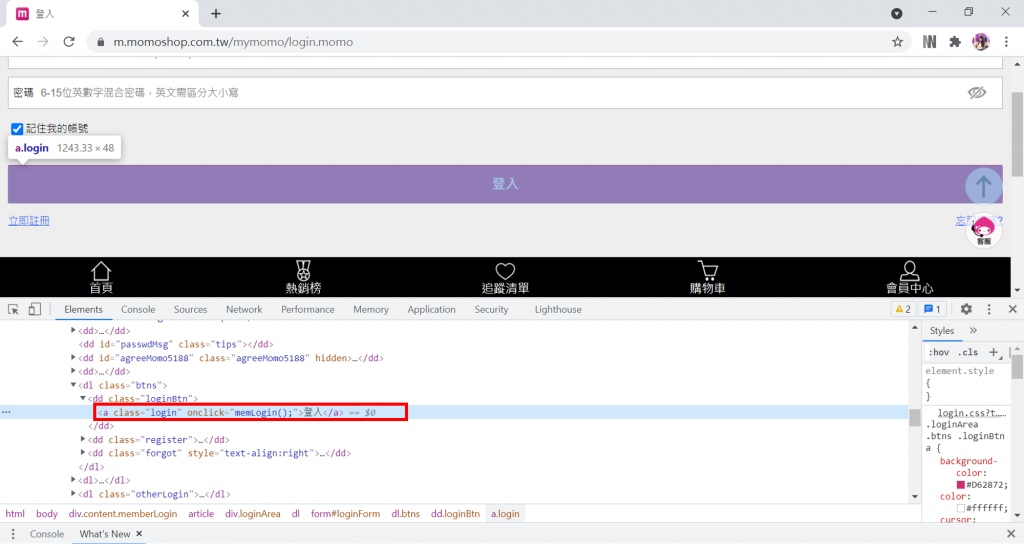
Task: Open DevTools customize three-dot menu
Action: pos(989,310)
